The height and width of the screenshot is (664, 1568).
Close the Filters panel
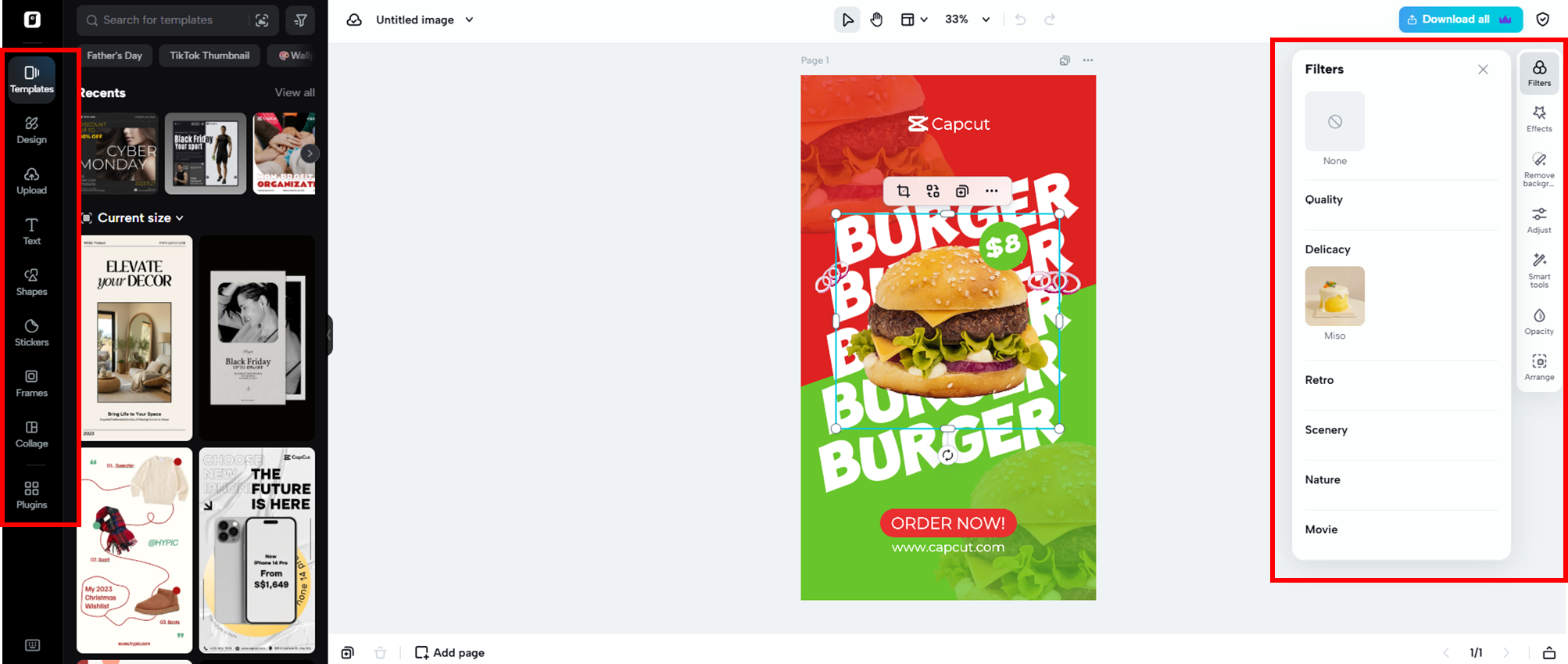1483,70
